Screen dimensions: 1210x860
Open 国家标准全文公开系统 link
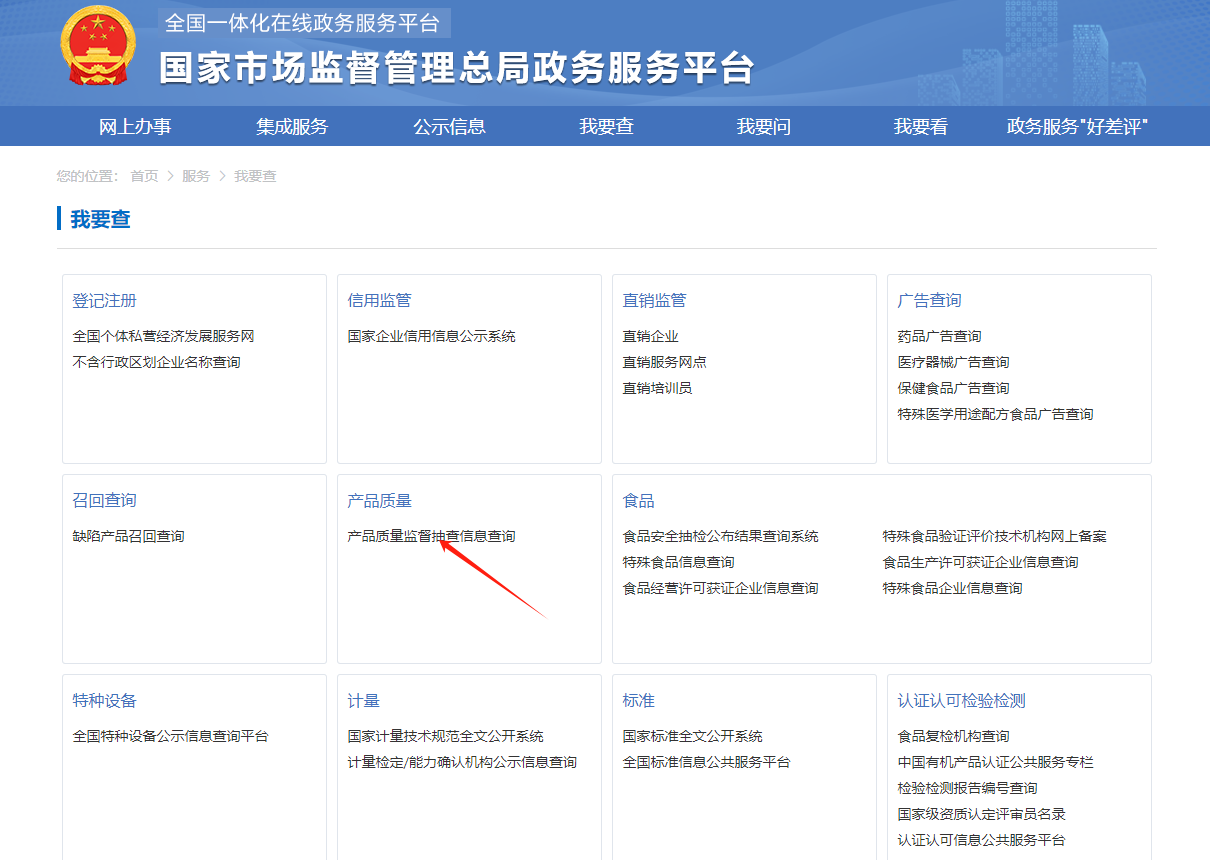tap(692, 736)
